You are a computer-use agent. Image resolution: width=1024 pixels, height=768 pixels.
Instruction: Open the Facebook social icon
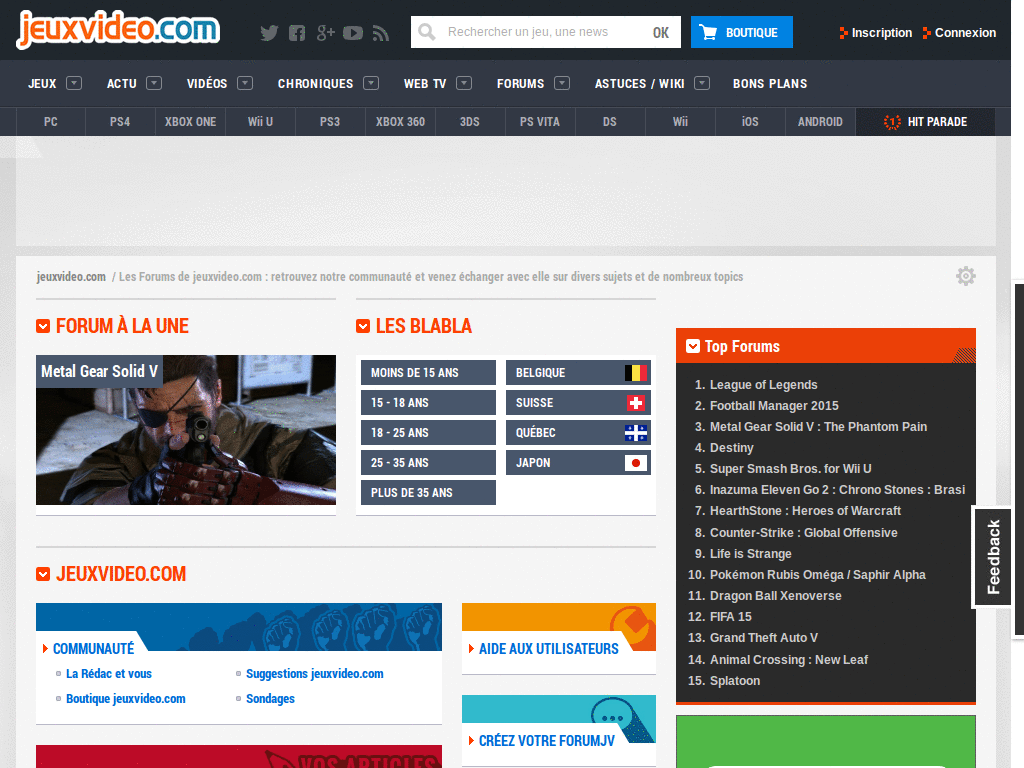(297, 33)
